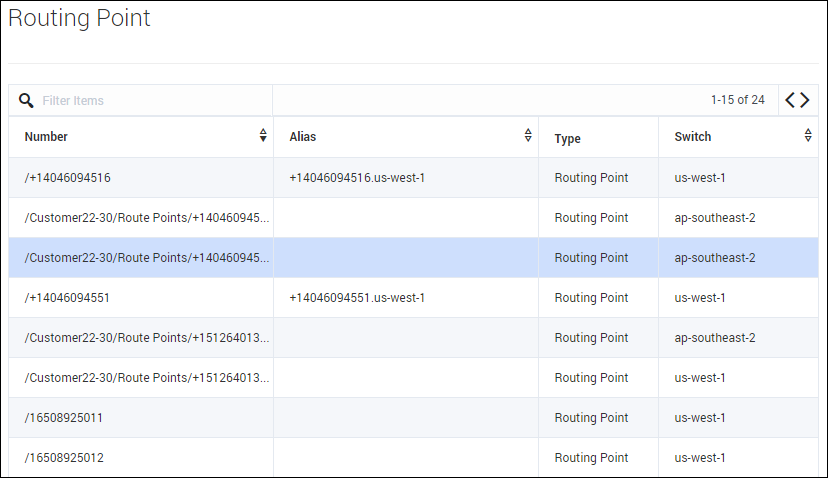The height and width of the screenshot is (478, 828).
Task: Select the /16508925011 routing point row
Action: [x=64, y=418]
